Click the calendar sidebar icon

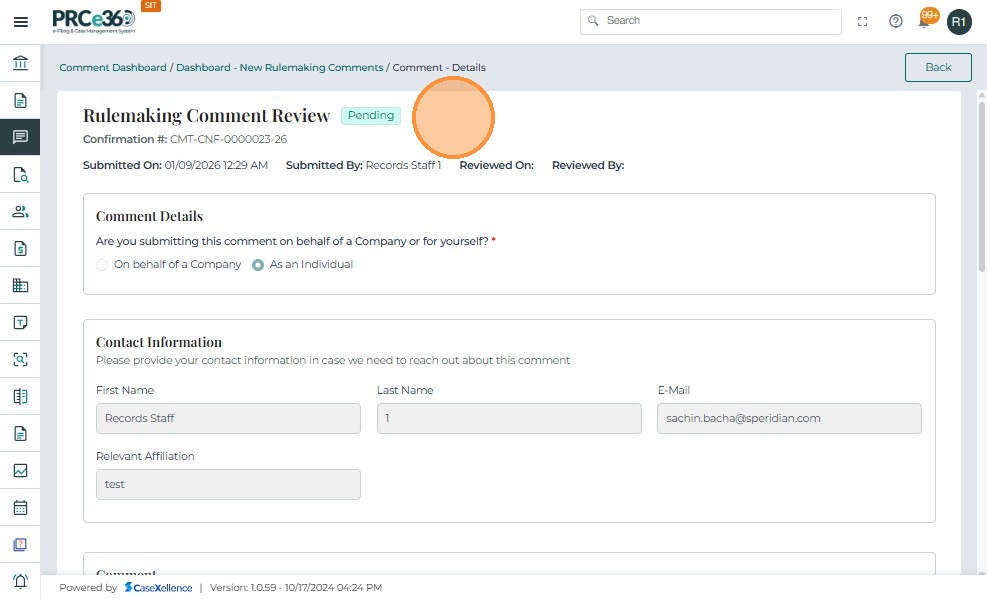[x=20, y=507]
